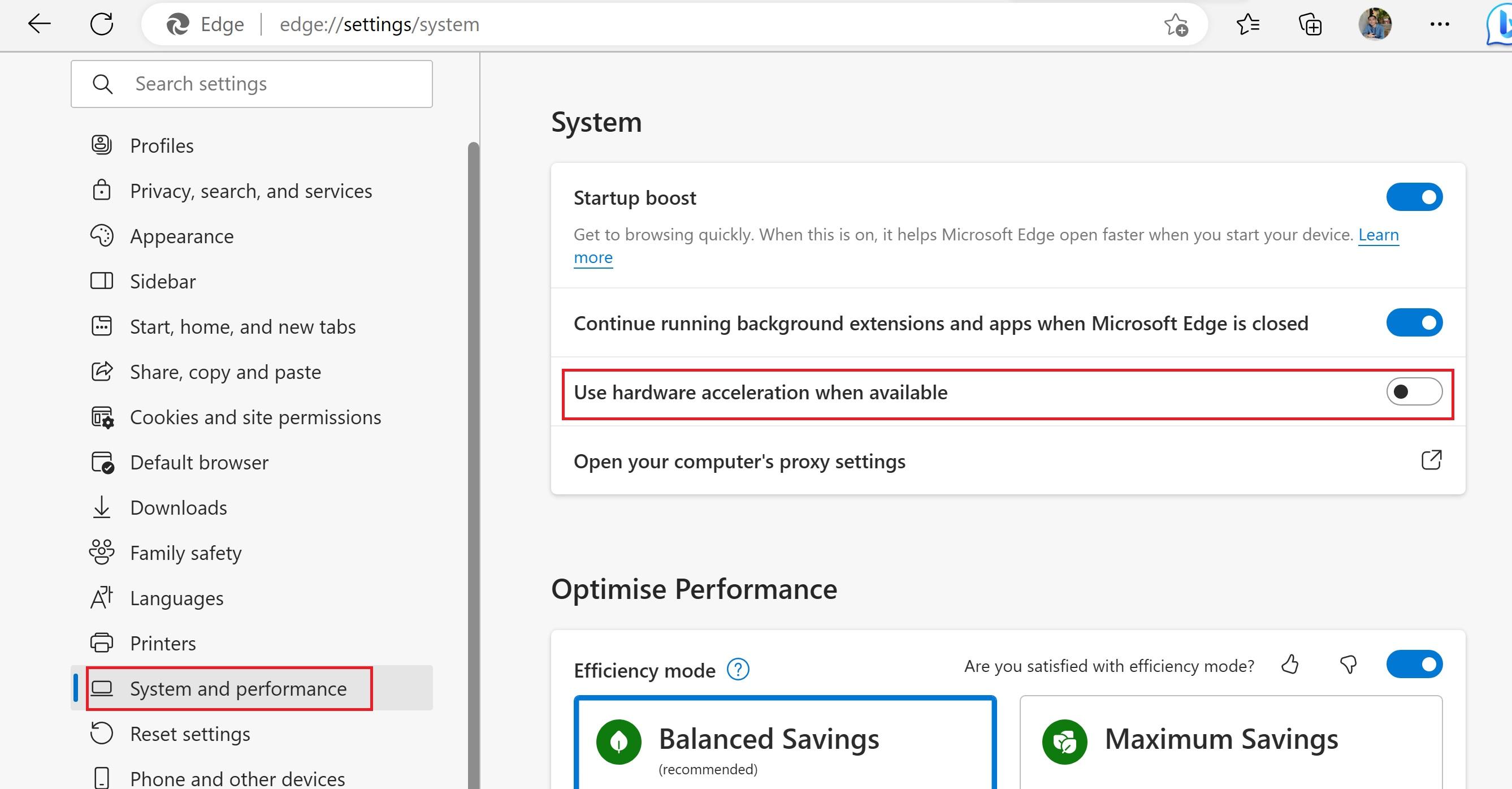This screenshot has height=789, width=1512.
Task: Go to Family safety settings
Action: tap(252, 552)
